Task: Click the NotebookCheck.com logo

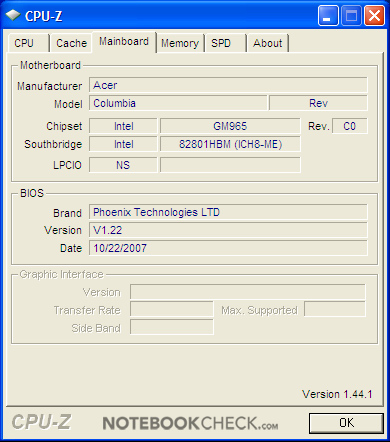Action: pos(190,423)
